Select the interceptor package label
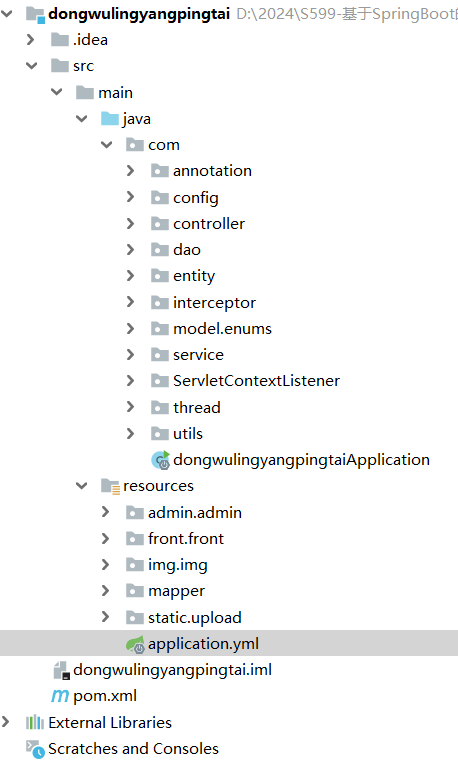The image size is (458, 762). (x=214, y=303)
